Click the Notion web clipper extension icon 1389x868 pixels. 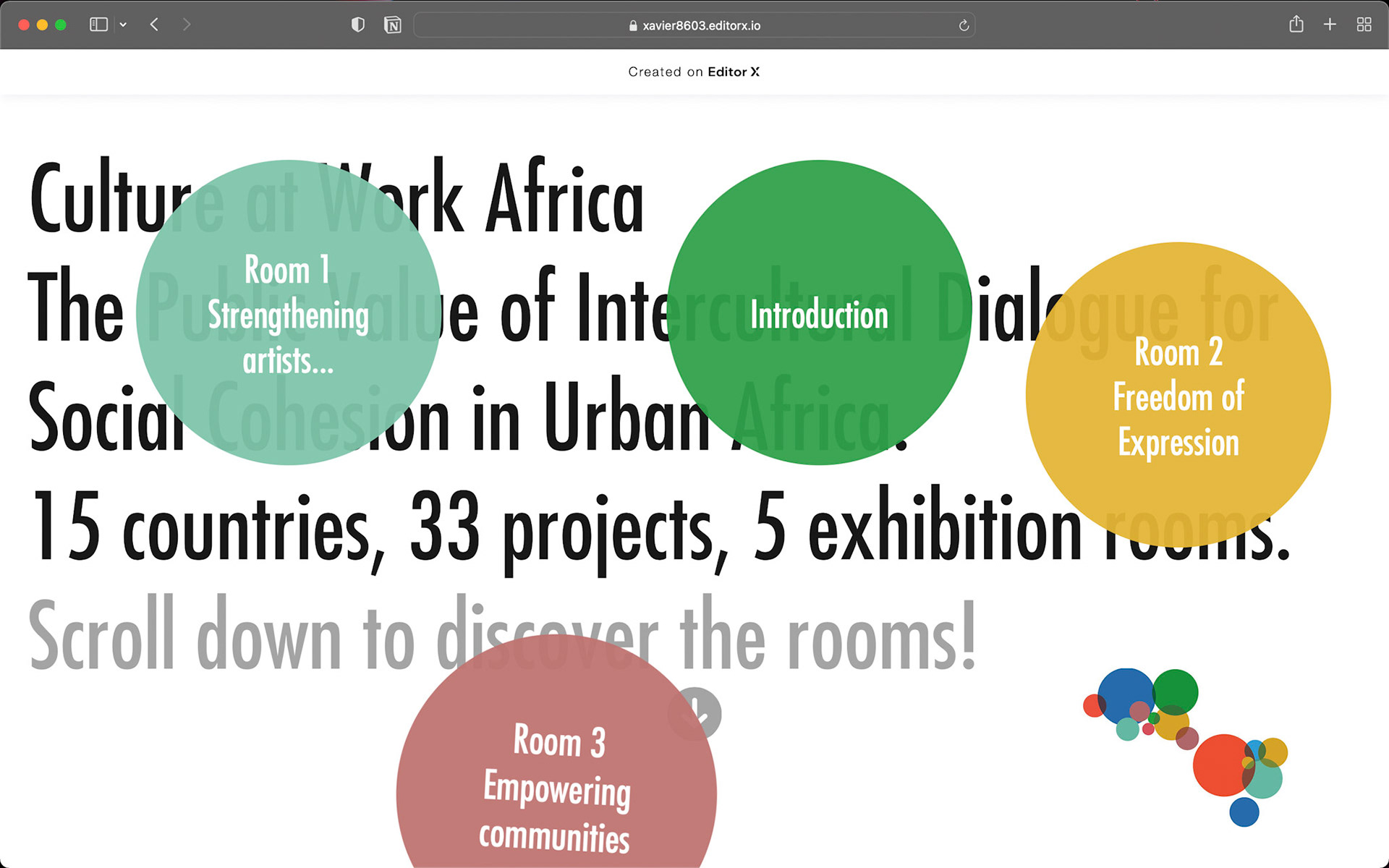click(392, 25)
